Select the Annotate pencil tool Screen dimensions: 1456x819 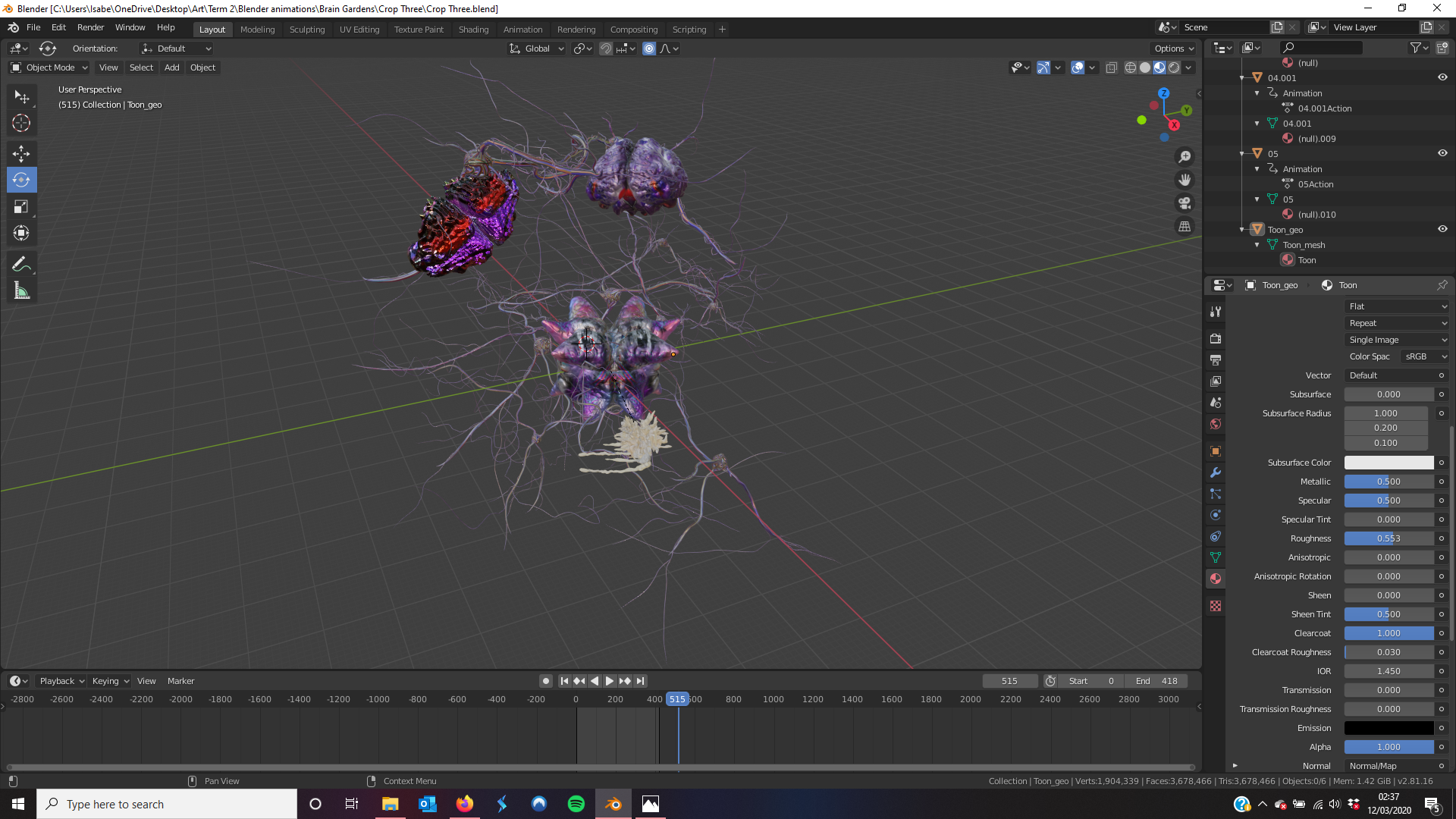click(21, 264)
